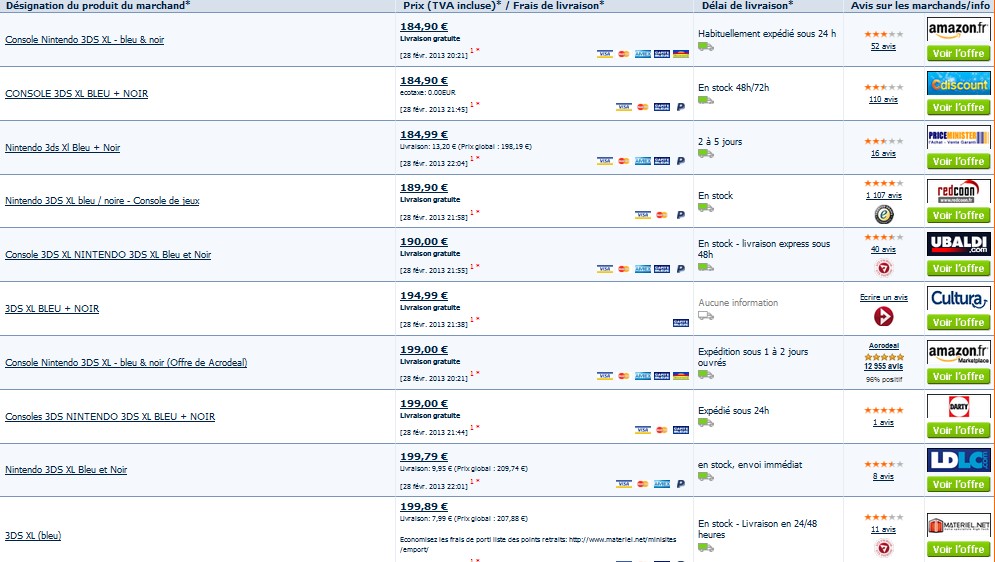Open the Acrodeal seller link
The width and height of the screenshot is (995, 562).
[883, 346]
